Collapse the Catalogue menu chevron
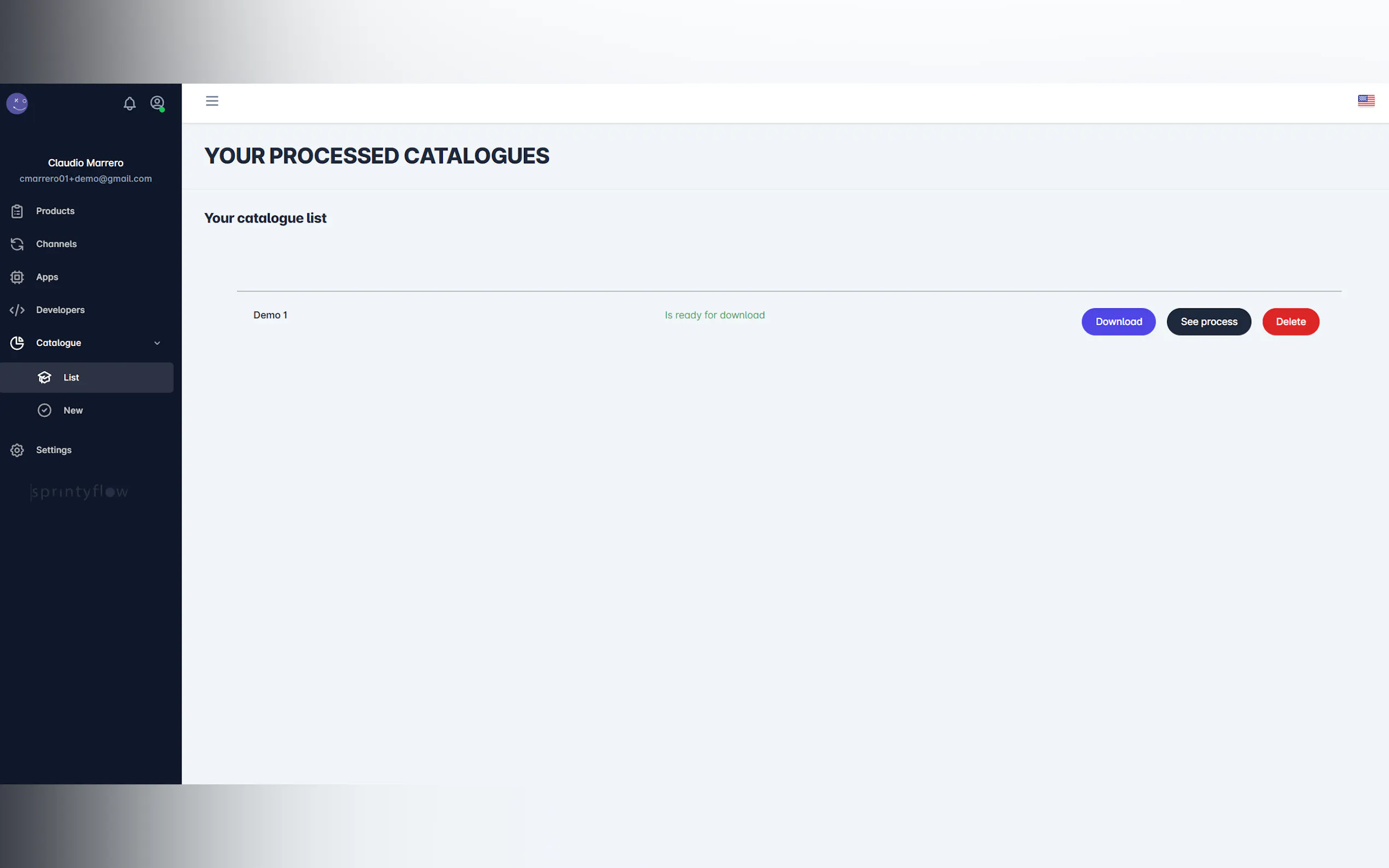Screen dimensions: 1389x868 (157, 343)
